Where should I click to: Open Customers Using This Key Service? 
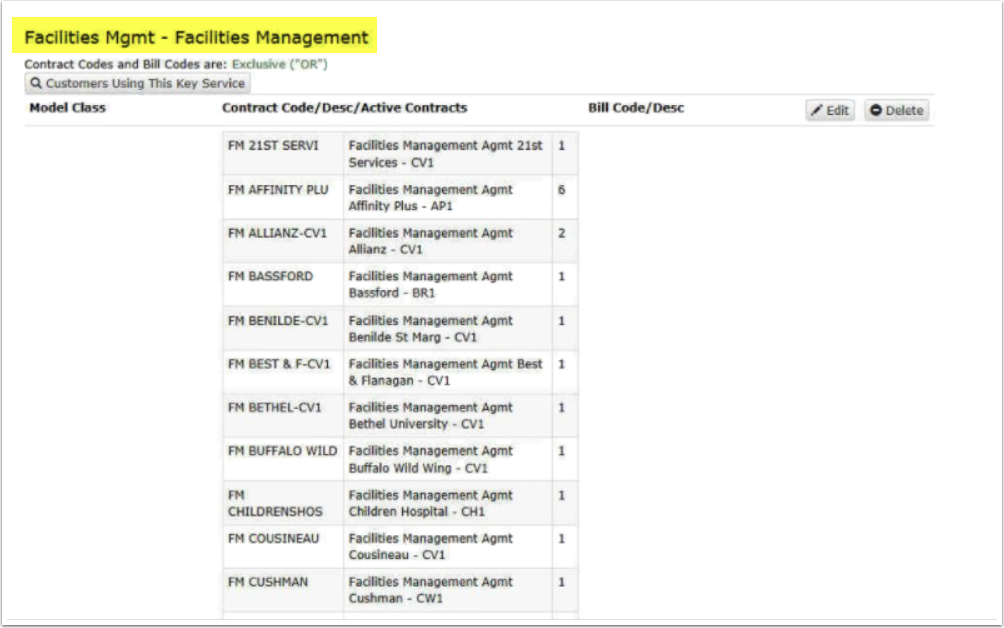click(138, 83)
